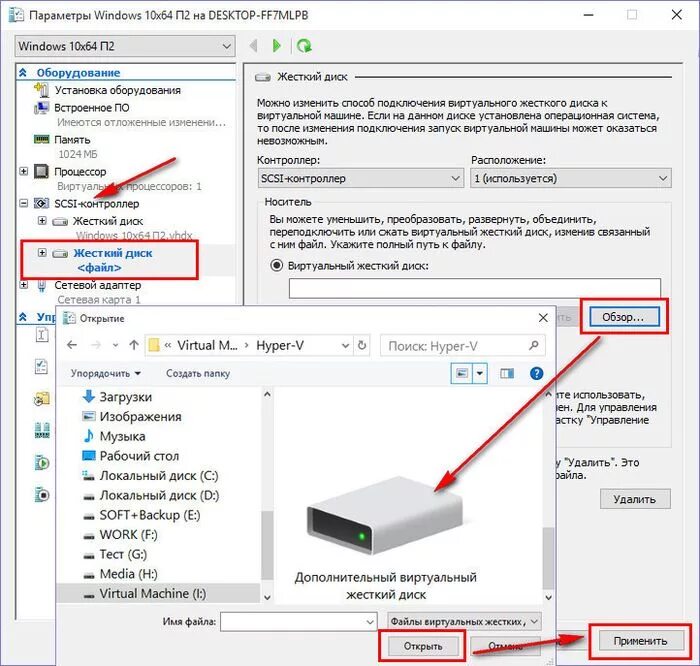Image resolution: width=700 pixels, height=666 pixels.
Task: Click the Открыть button
Action: (x=423, y=646)
